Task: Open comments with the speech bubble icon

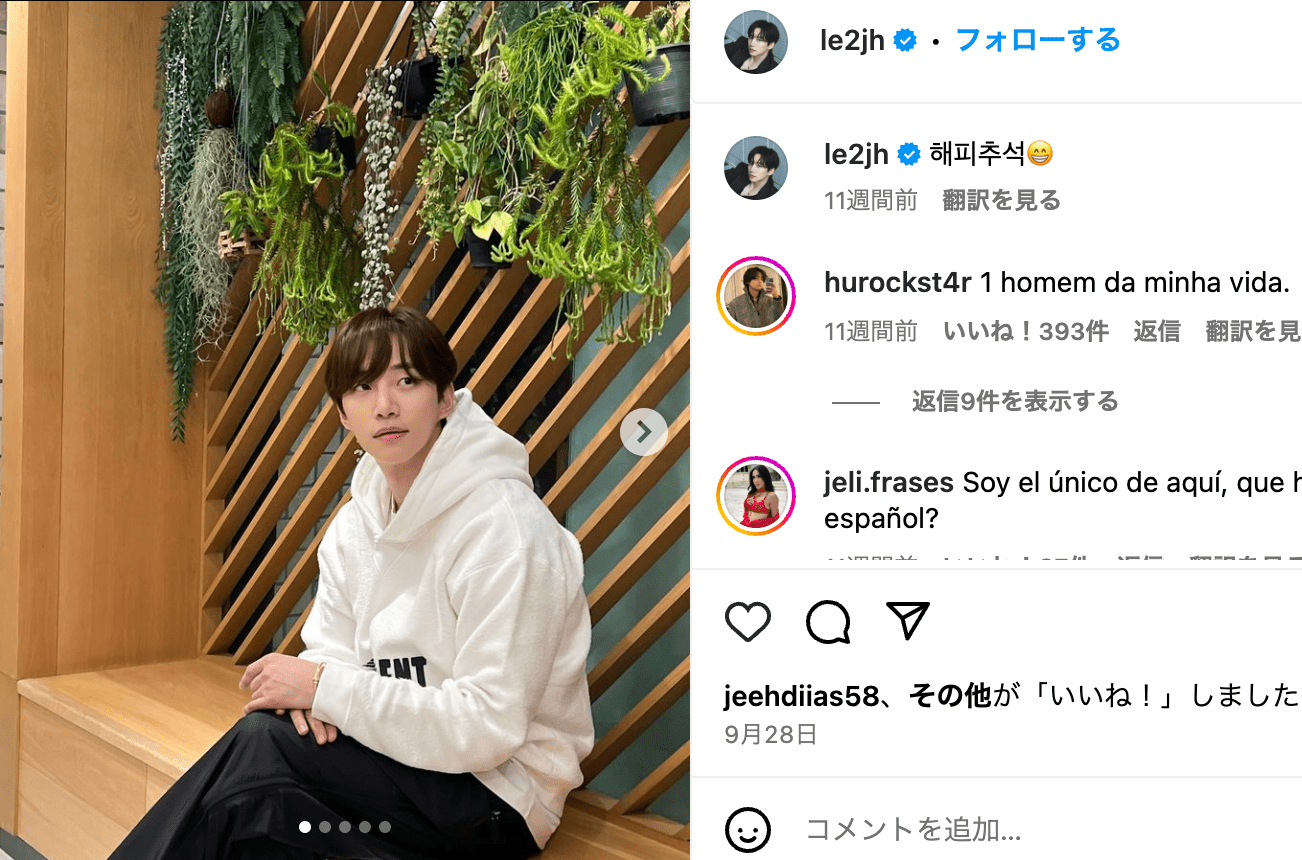Action: (828, 622)
